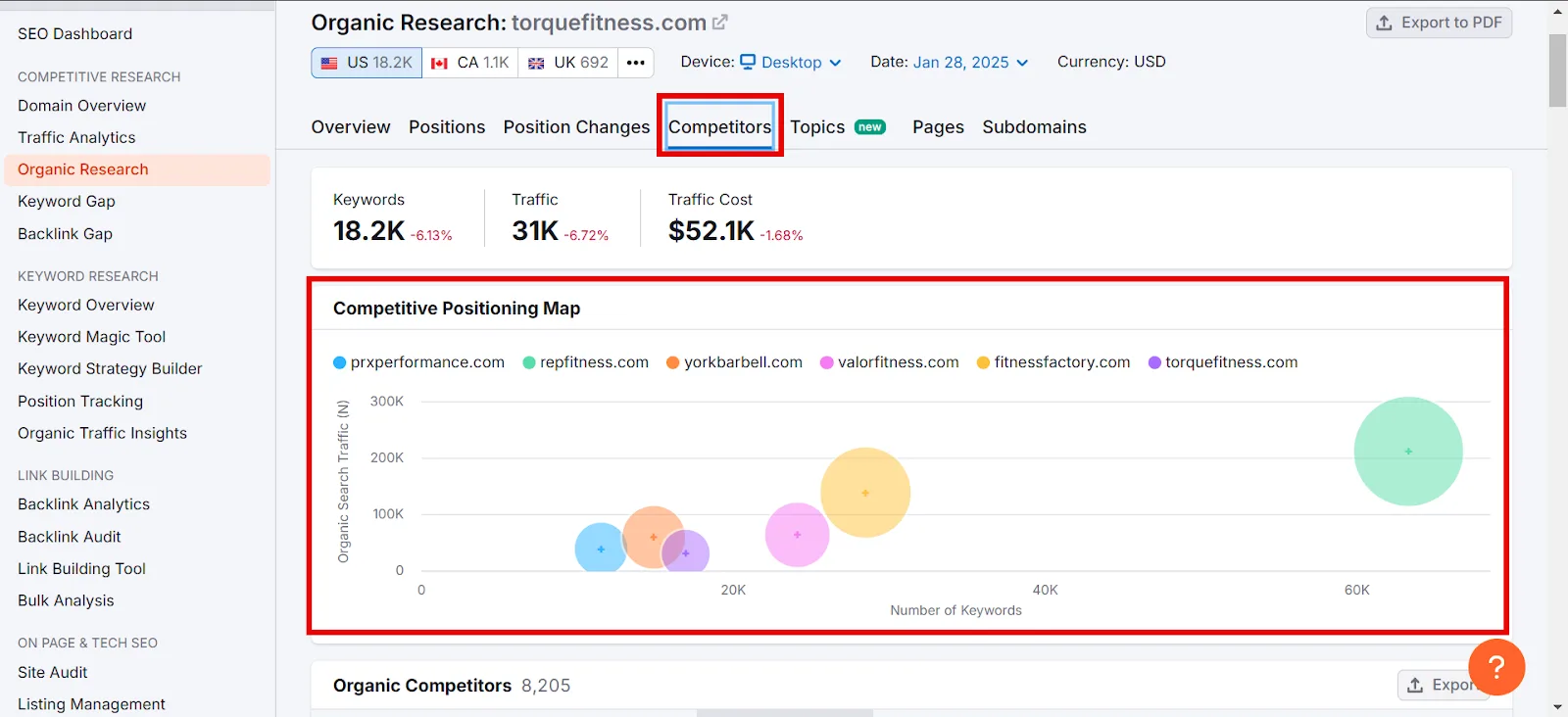Click the Keywords 18.2K metric
Image resolution: width=1568 pixels, height=717 pixels.
pyautogui.click(x=392, y=218)
